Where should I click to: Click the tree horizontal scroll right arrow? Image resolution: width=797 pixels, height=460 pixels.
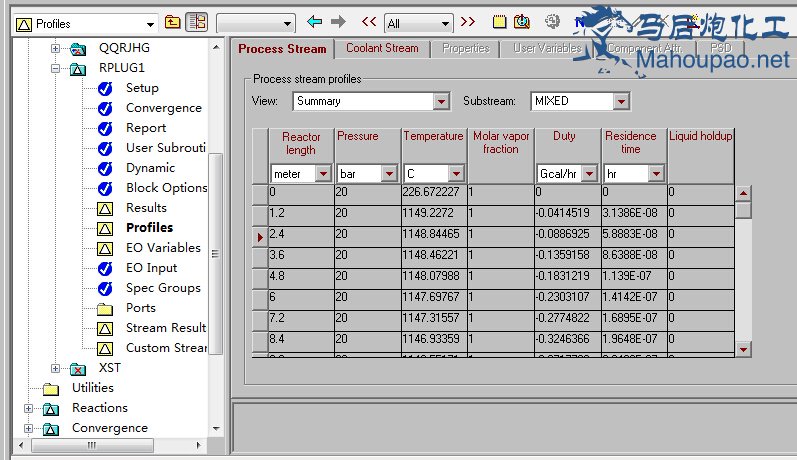click(199, 445)
